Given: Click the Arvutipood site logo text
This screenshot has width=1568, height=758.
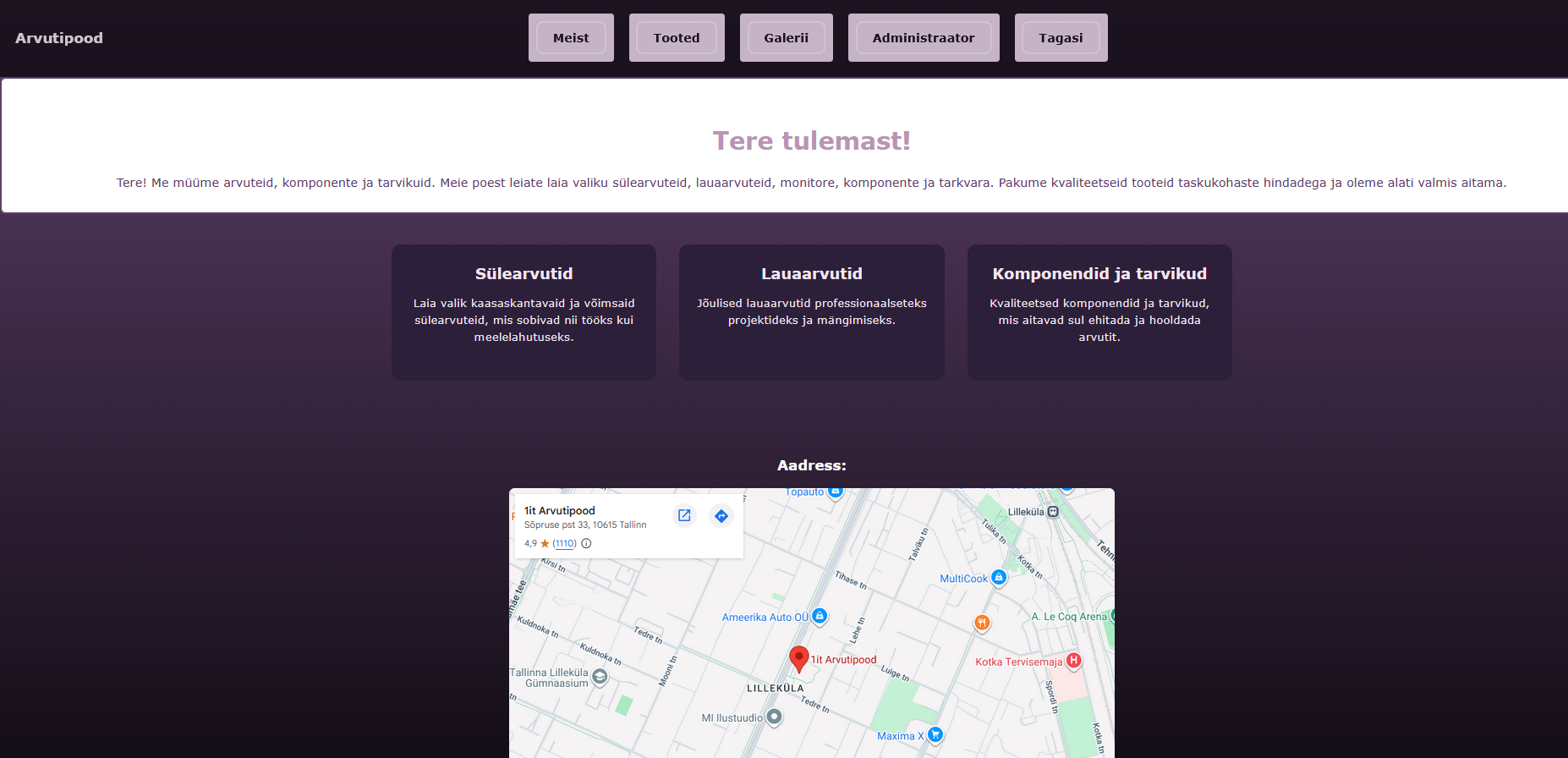Looking at the screenshot, I should (59, 38).
